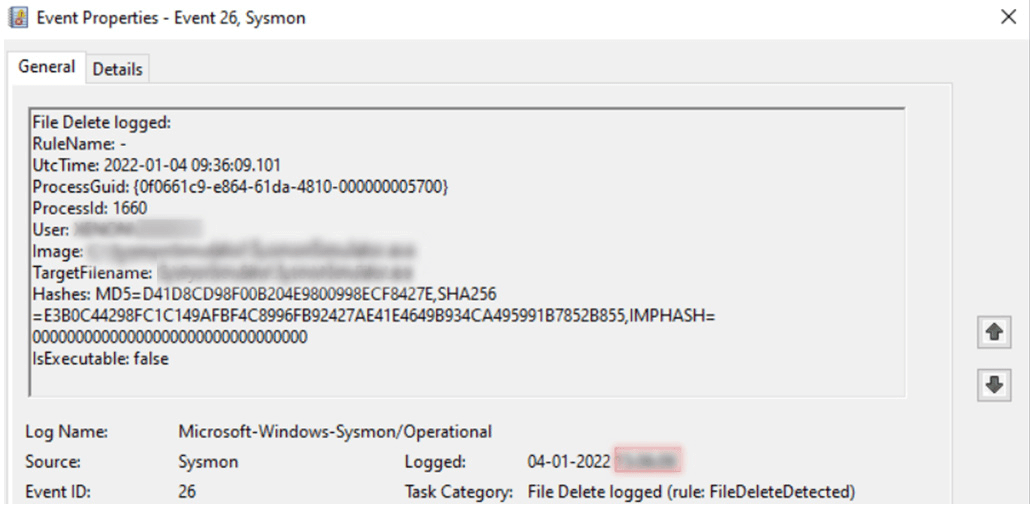This screenshot has width=1030, height=508.
Task: Click the Event ID value 26
Action: (187, 492)
